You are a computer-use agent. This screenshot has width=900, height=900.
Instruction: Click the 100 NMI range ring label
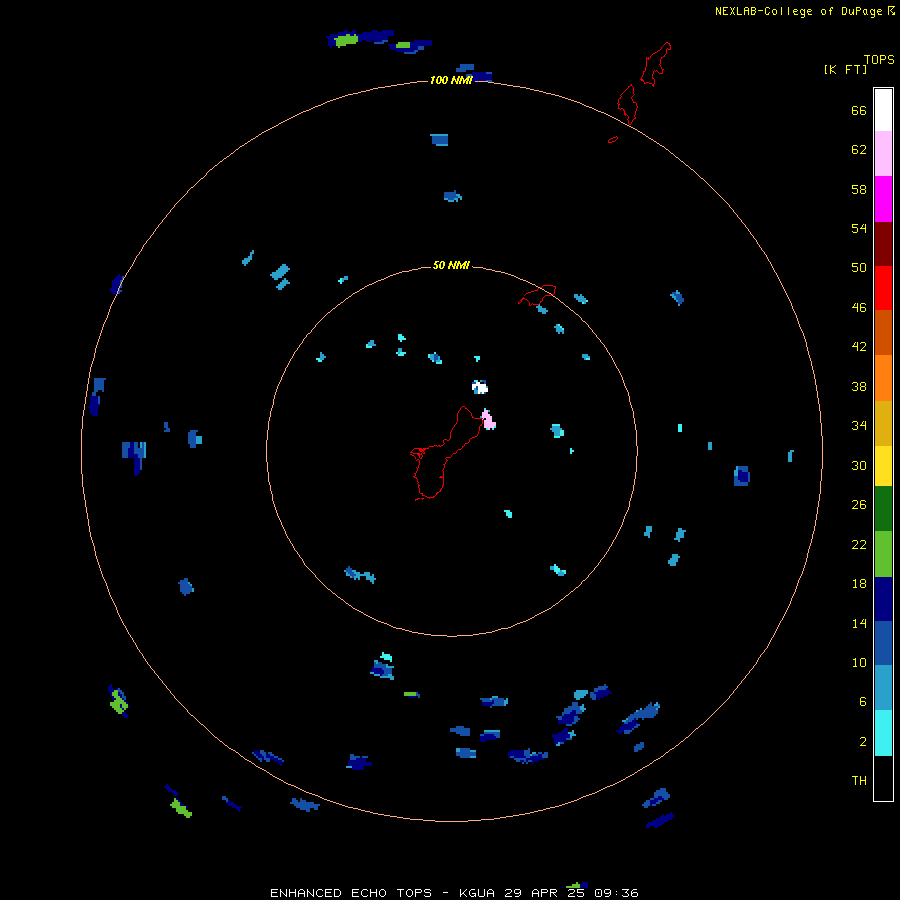451,80
